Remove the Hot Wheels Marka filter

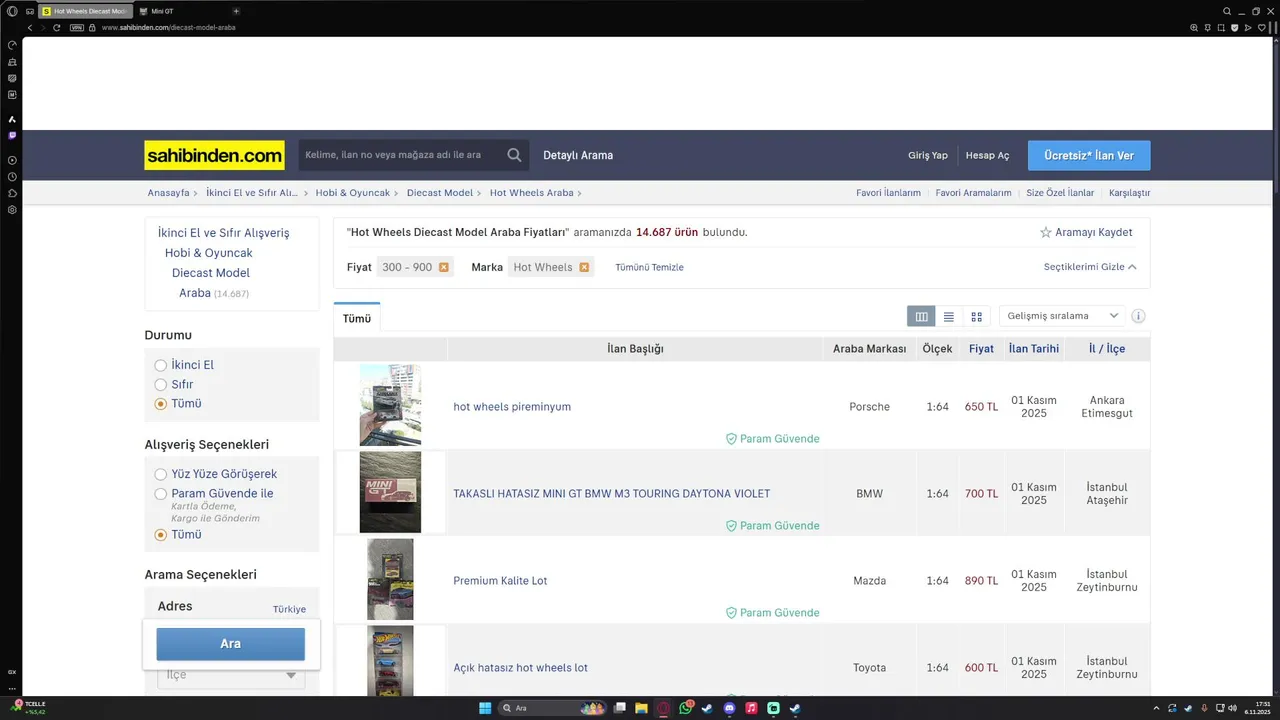(584, 267)
